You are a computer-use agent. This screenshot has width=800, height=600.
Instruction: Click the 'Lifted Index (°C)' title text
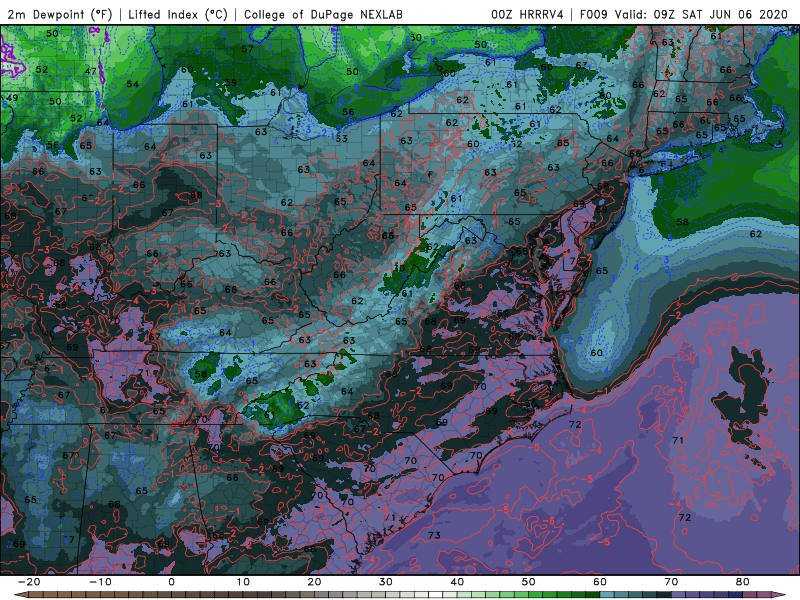pyautogui.click(x=178, y=15)
